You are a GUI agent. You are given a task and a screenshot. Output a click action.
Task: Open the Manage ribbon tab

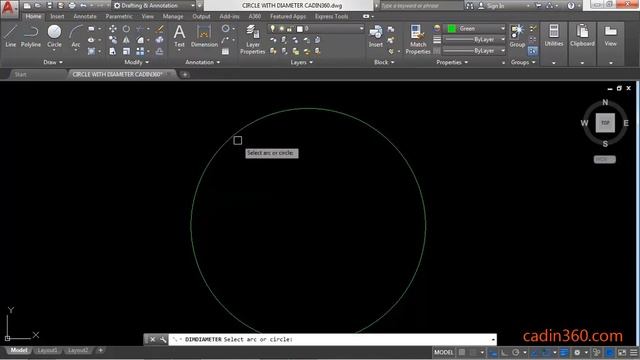point(173,16)
